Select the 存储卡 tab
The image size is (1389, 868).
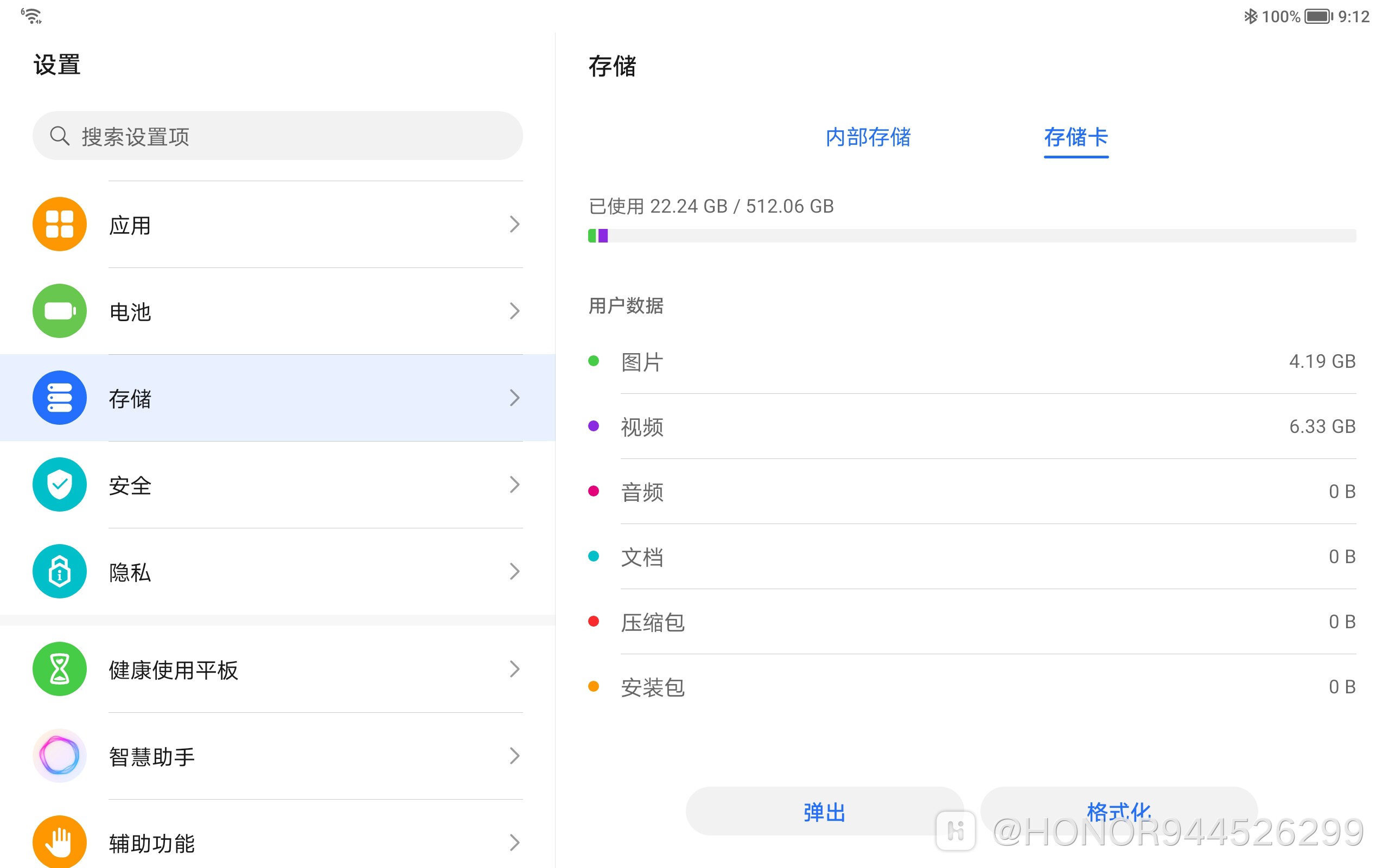[x=1076, y=137]
